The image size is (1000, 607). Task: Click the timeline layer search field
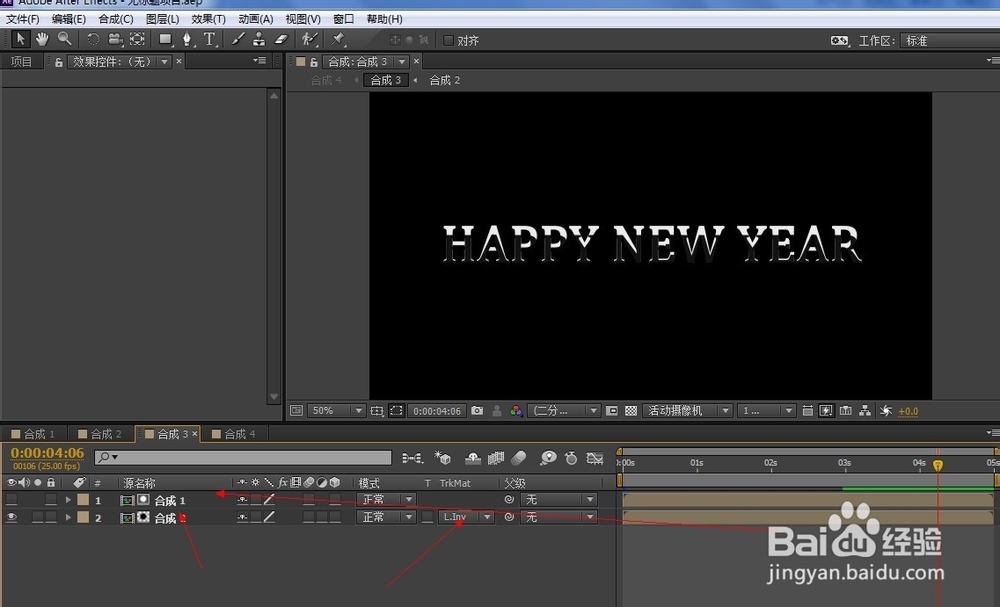(243, 457)
